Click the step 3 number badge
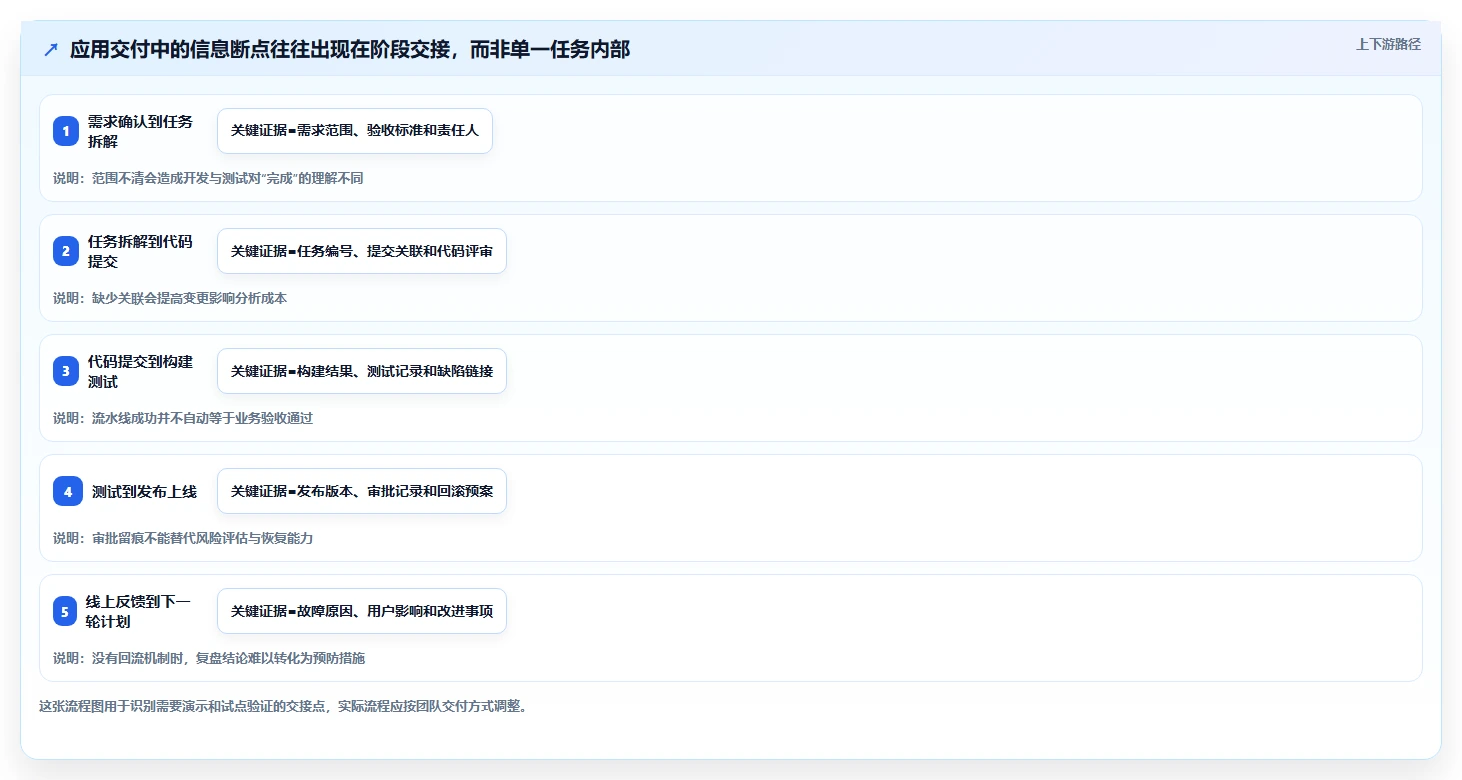This screenshot has height=780, width=1462. tap(66, 371)
